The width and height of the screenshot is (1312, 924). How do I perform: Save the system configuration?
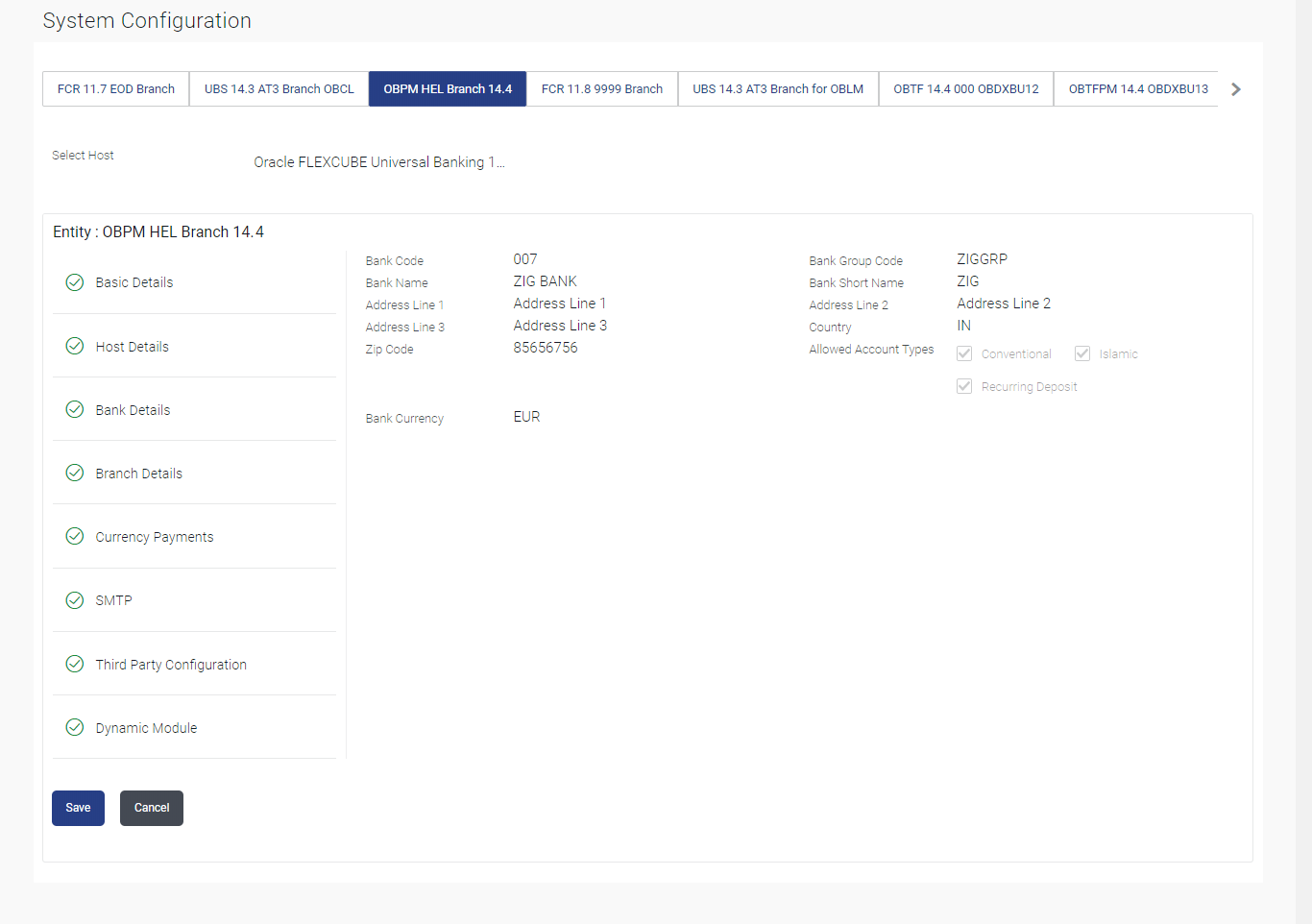78,808
